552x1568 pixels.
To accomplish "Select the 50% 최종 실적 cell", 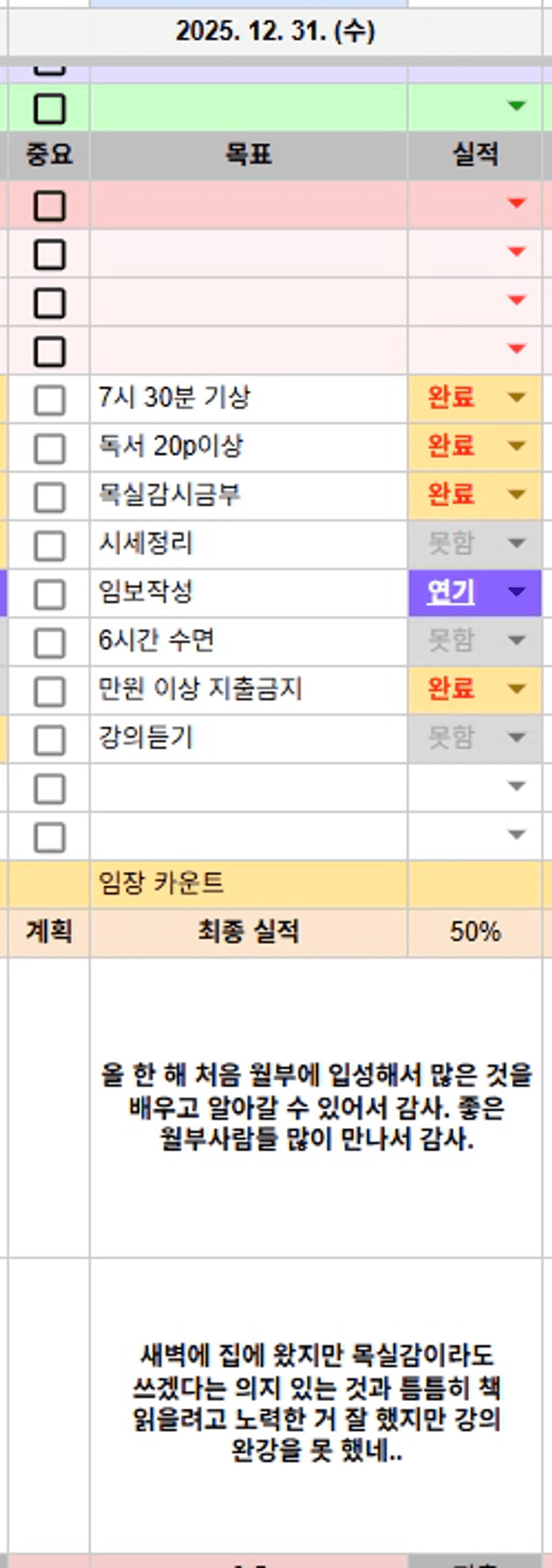I will click(x=475, y=932).
